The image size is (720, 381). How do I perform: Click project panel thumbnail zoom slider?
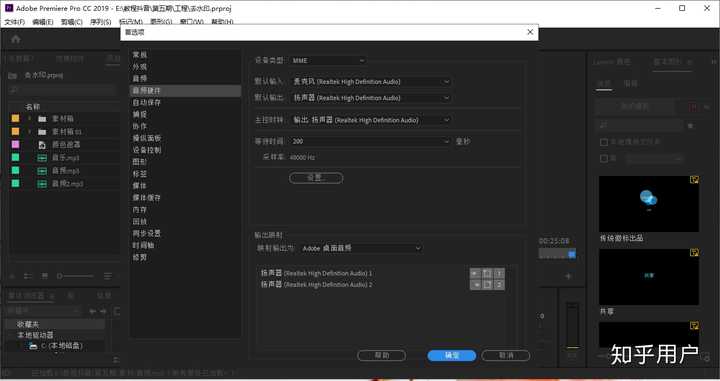[76, 276]
